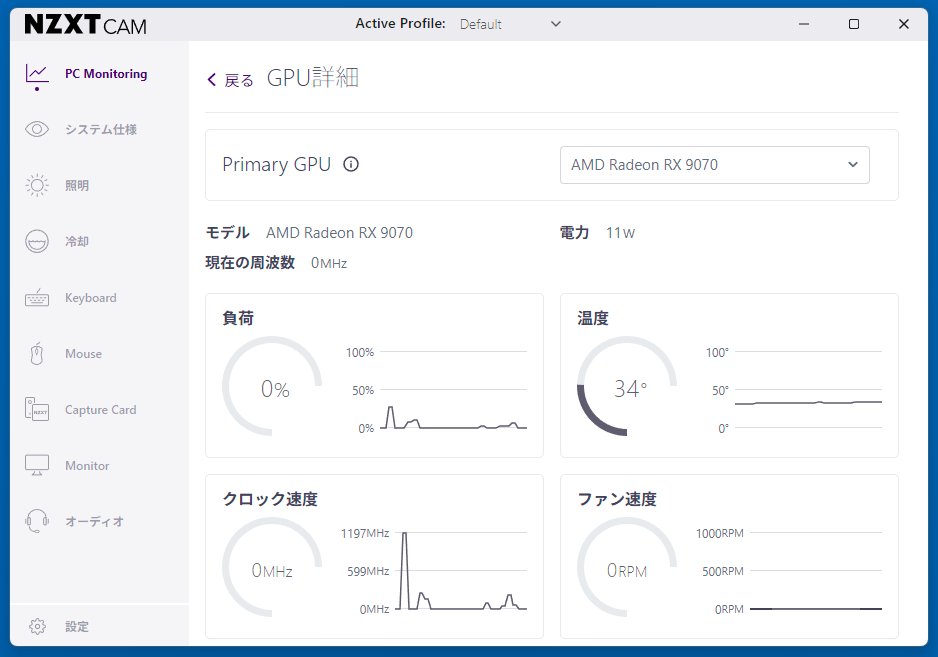Click the モデル AMD Radeon RX 9070 value
938x657 pixels.
[x=339, y=232]
